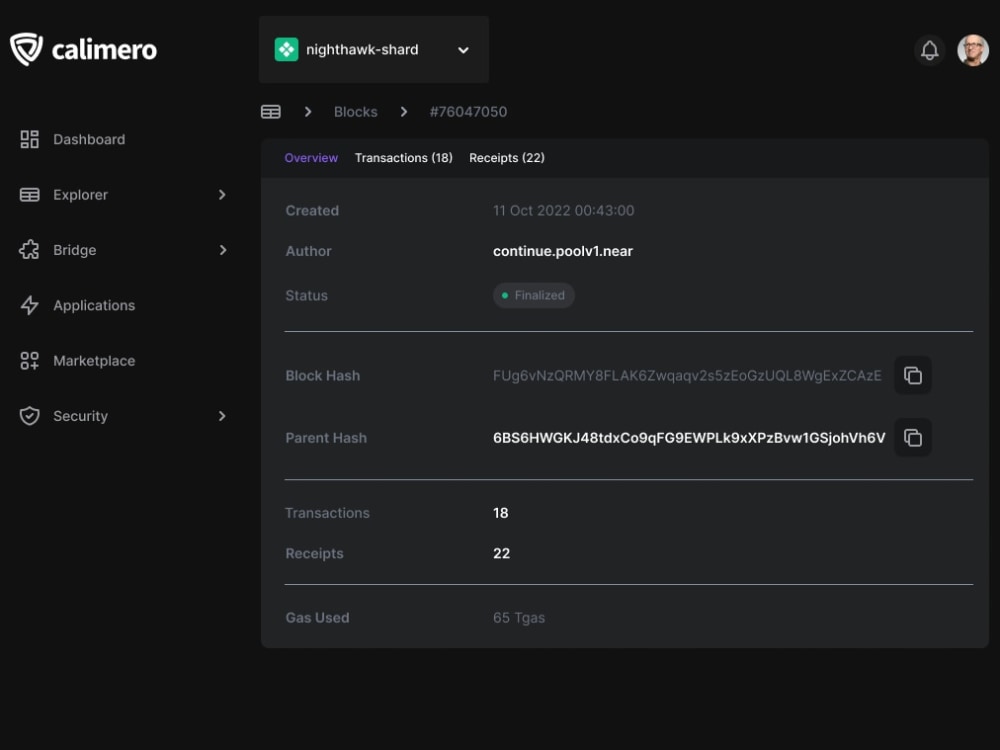Expand the Bridge submenu chevron
Viewport: 1000px width, 750px height.
(222, 250)
